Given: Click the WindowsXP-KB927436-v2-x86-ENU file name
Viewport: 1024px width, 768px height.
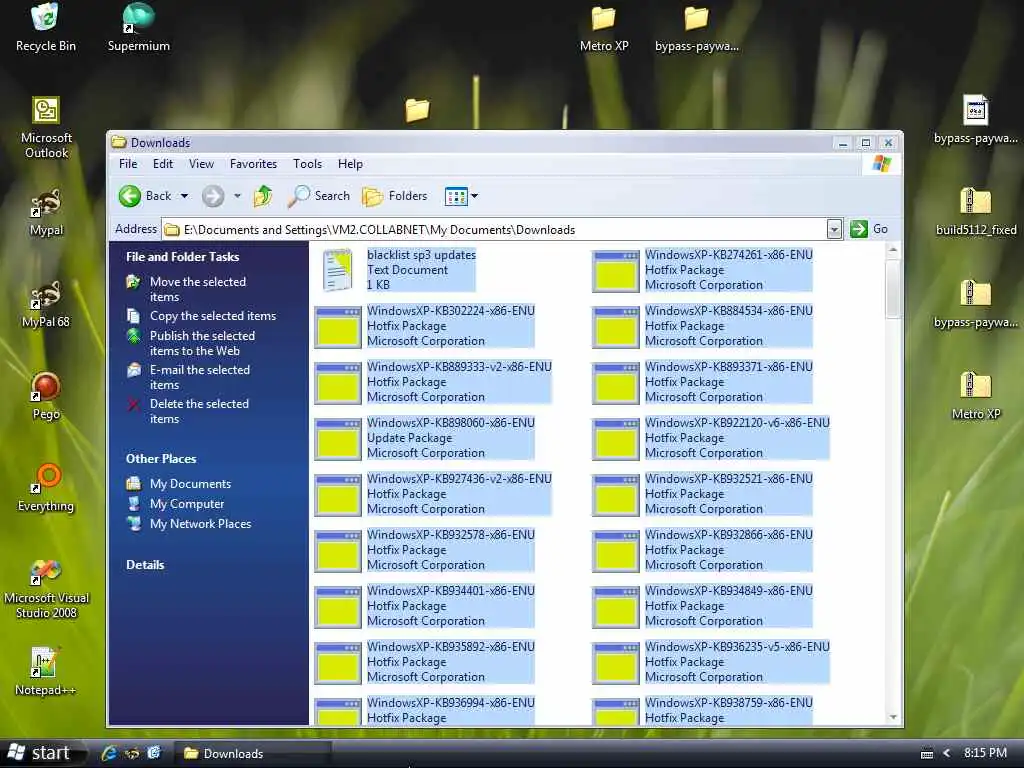Looking at the screenshot, I should point(459,479).
